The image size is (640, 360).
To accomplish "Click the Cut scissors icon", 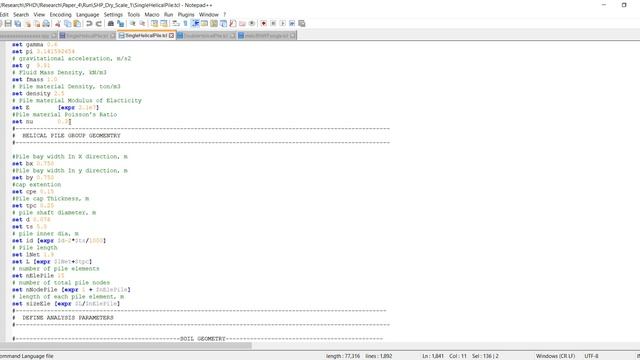I will click(x=58, y=24).
